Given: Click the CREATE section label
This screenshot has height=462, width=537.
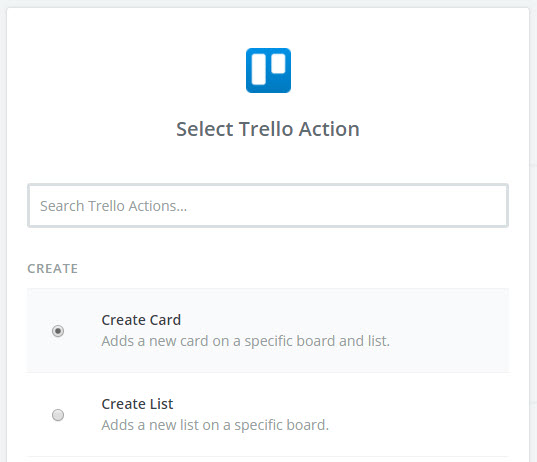Looking at the screenshot, I should tap(53, 269).
